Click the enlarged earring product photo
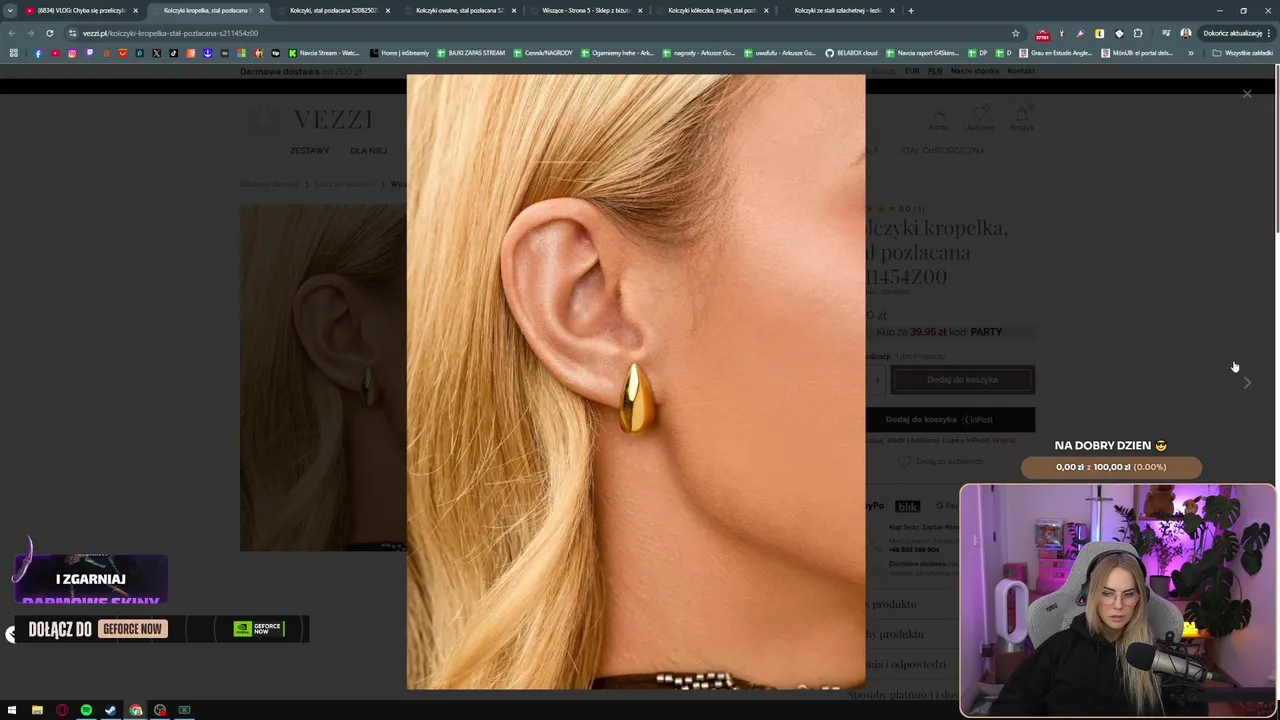The image size is (1280, 720). [636, 382]
